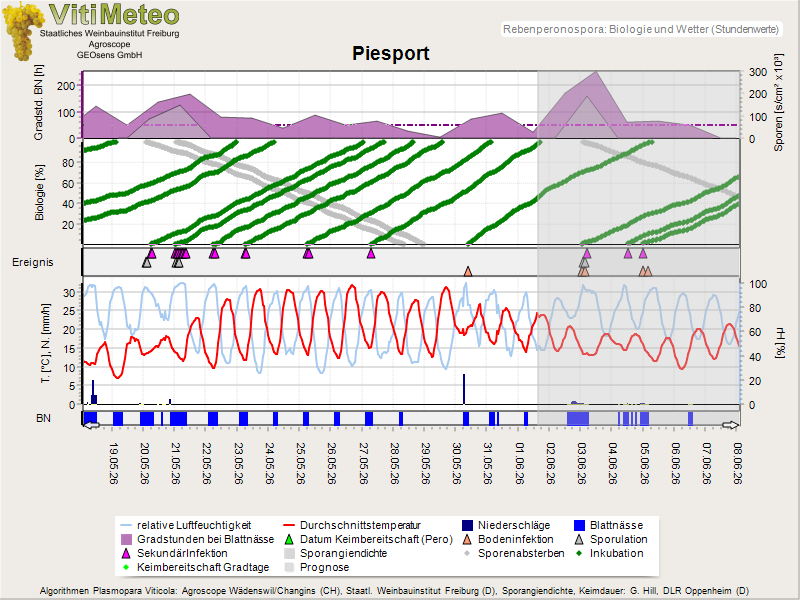Select the grey sporulation marker on 20.05.26

(x=146, y=263)
